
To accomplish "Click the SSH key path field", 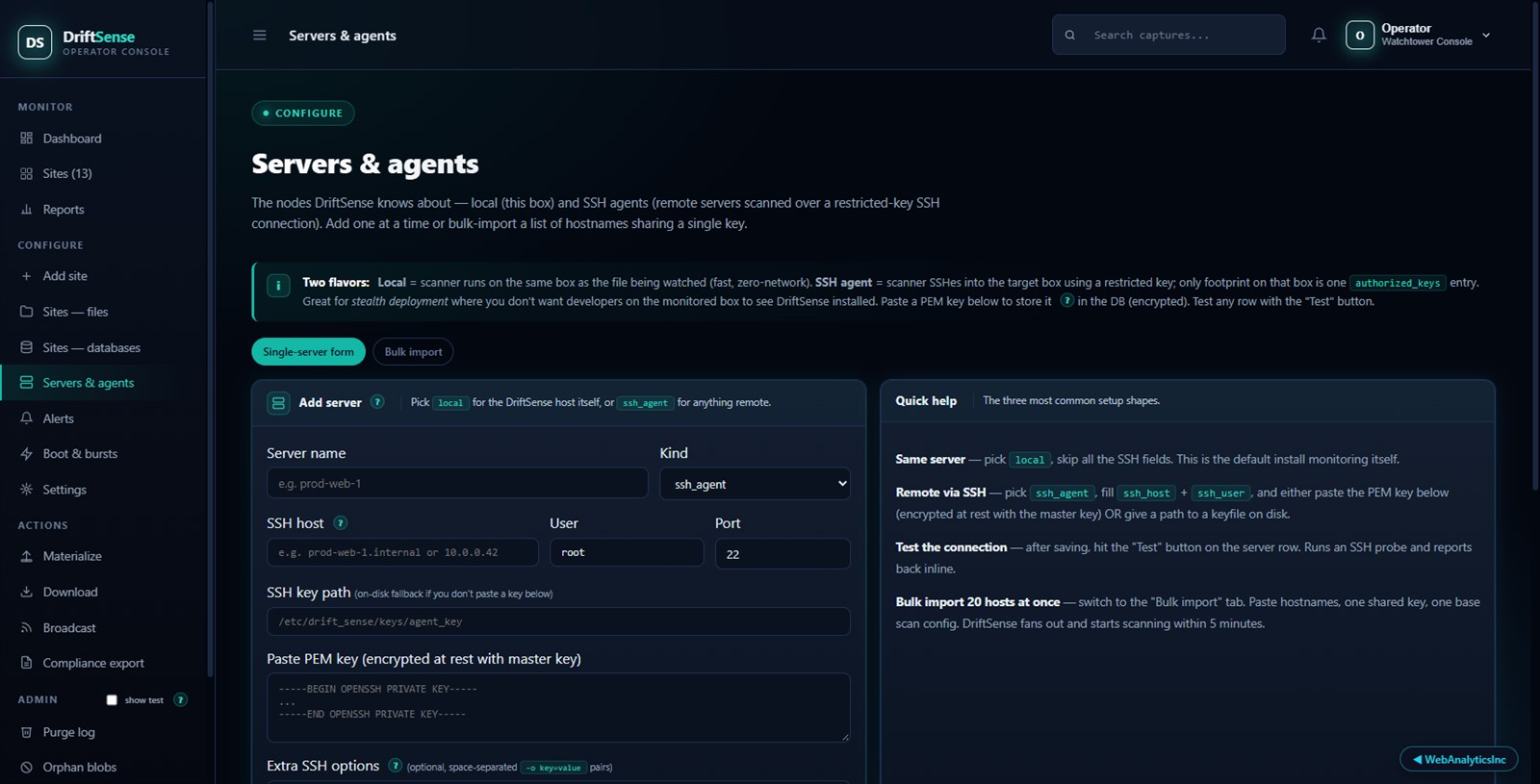I will tap(558, 621).
